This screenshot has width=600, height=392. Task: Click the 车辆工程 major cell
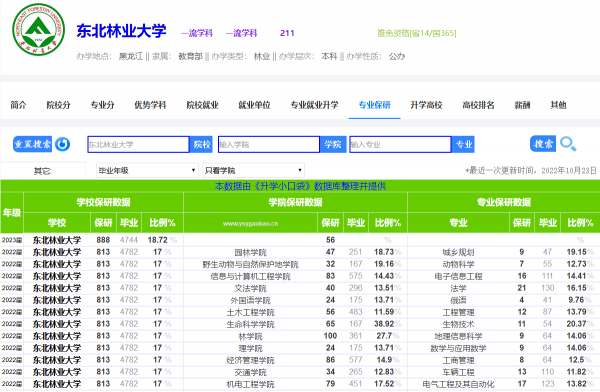458,372
